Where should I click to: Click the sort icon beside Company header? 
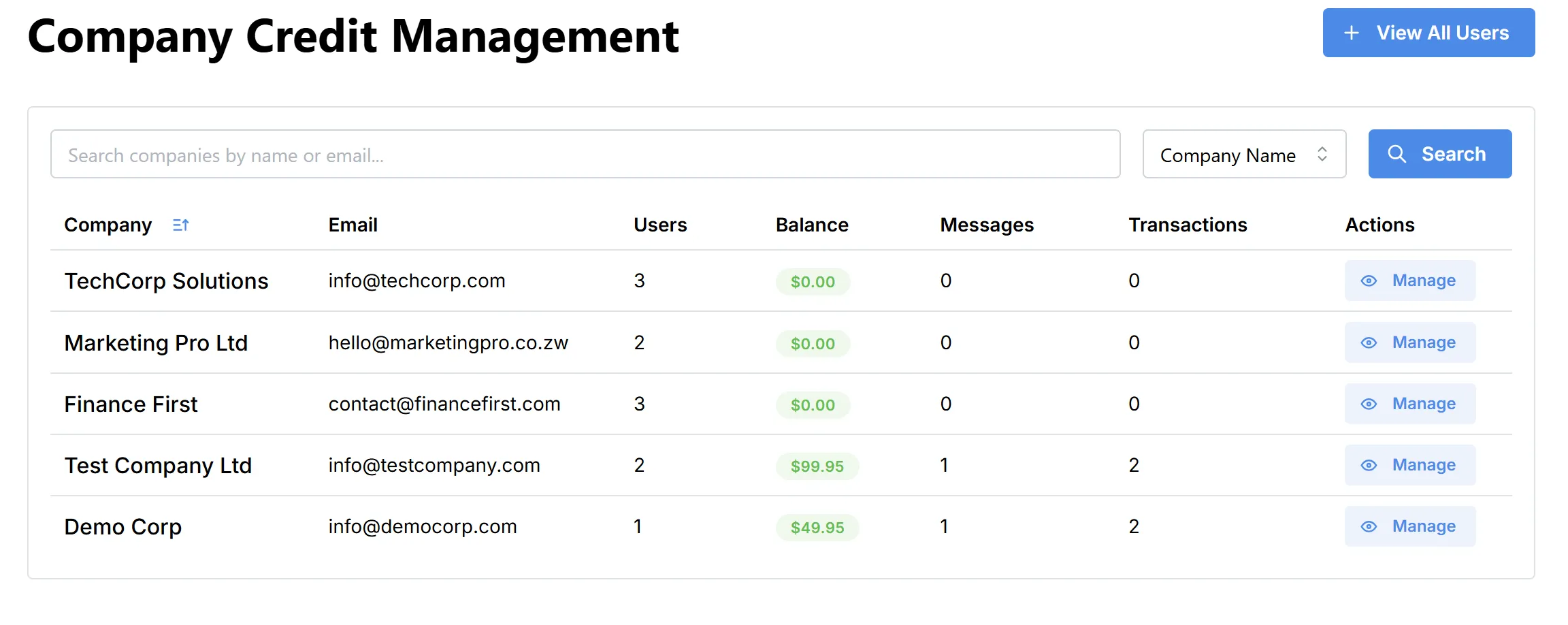[x=180, y=225]
